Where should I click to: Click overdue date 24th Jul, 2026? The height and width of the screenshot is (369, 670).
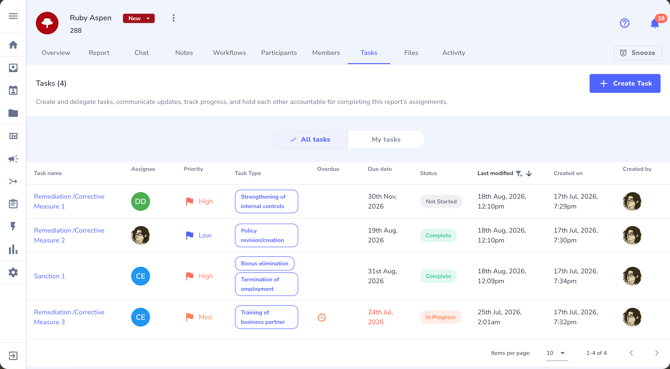[x=380, y=317]
